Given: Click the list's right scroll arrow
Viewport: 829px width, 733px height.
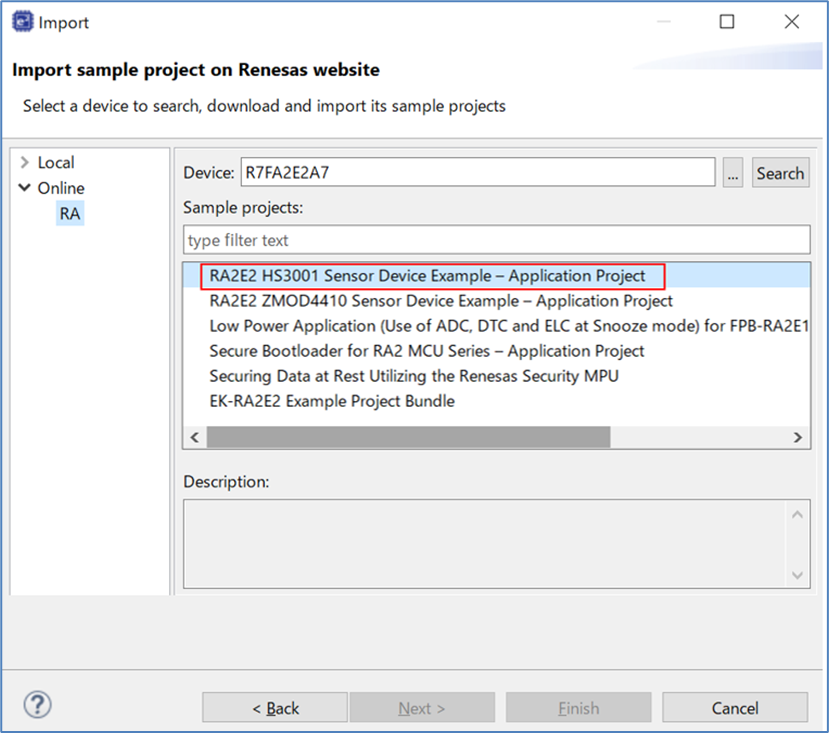Looking at the screenshot, I should tap(798, 437).
